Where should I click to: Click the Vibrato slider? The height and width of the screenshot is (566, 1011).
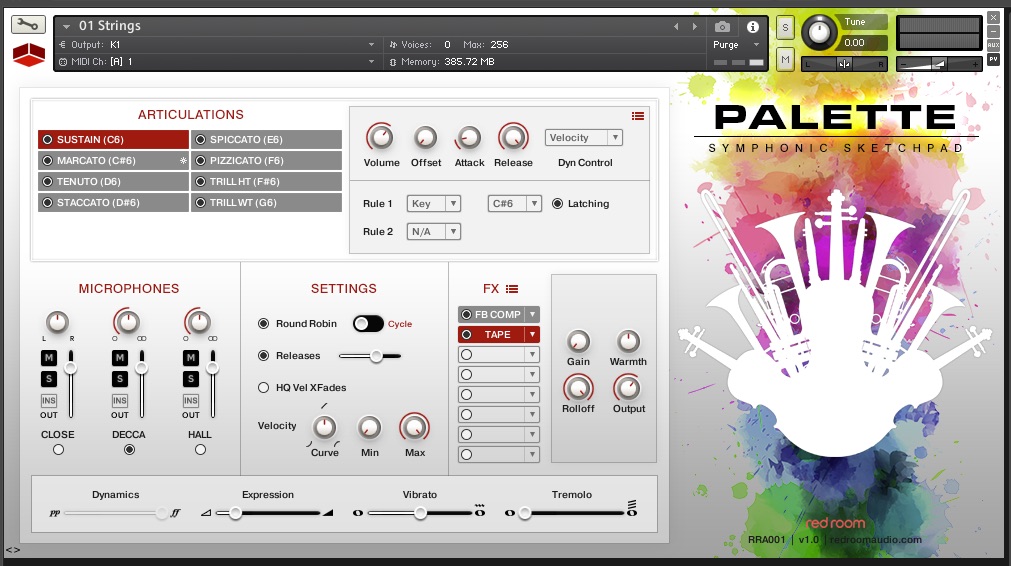point(420,513)
